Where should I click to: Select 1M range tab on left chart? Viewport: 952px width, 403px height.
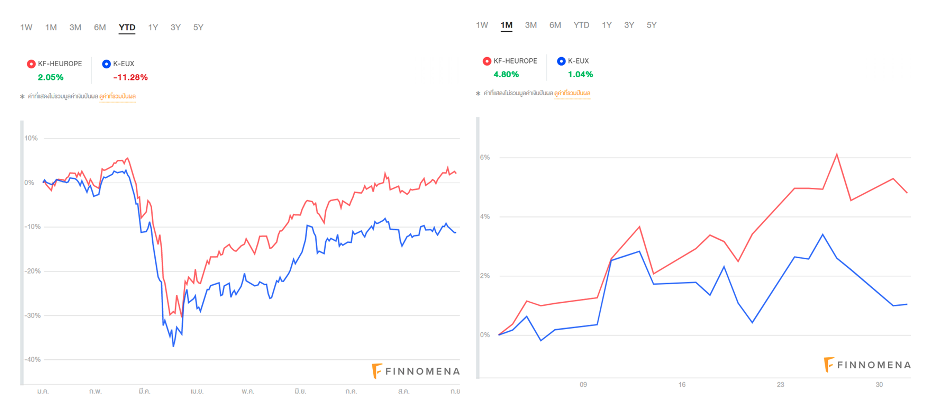[51, 27]
